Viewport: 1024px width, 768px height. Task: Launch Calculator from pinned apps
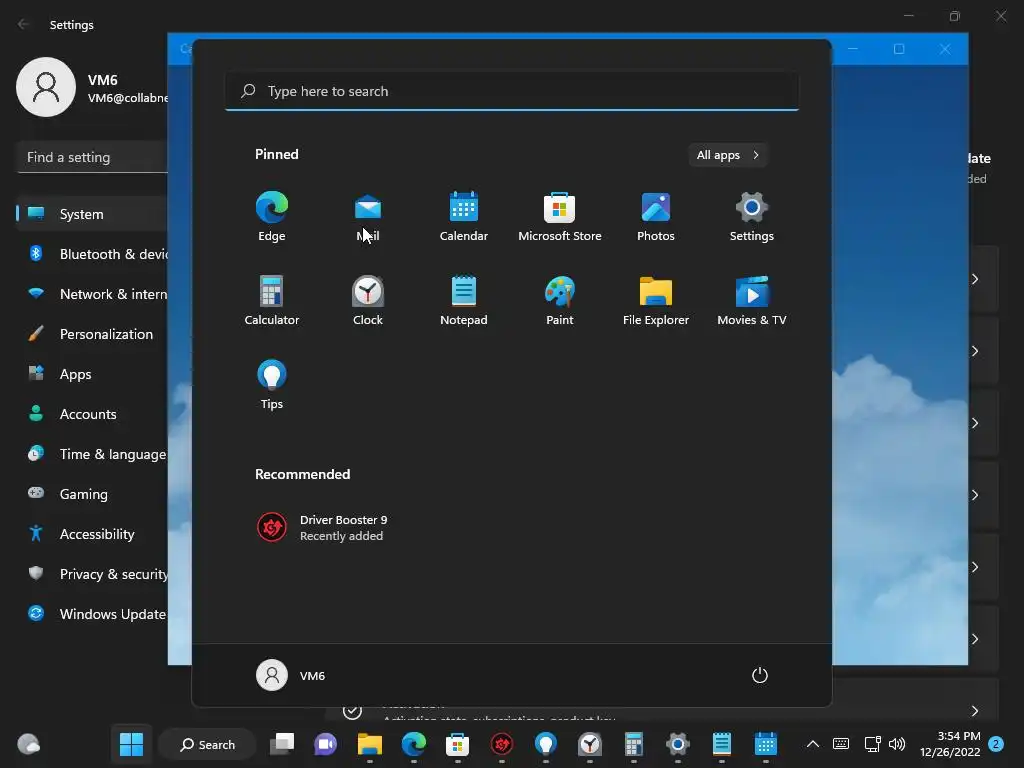[272, 300]
